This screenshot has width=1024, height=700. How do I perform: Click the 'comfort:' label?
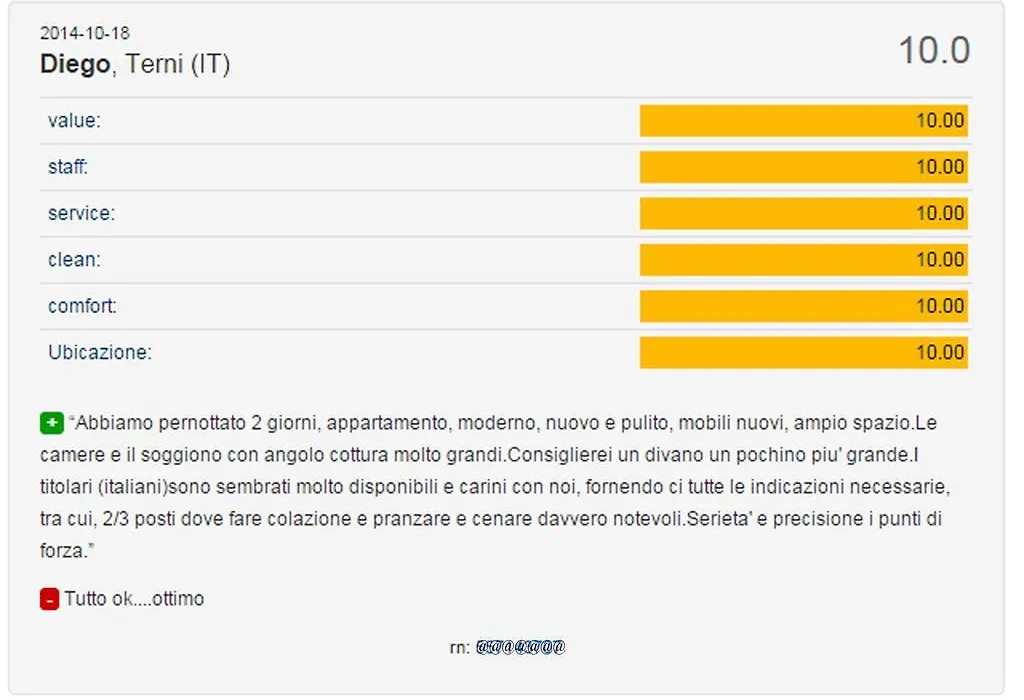(x=82, y=306)
